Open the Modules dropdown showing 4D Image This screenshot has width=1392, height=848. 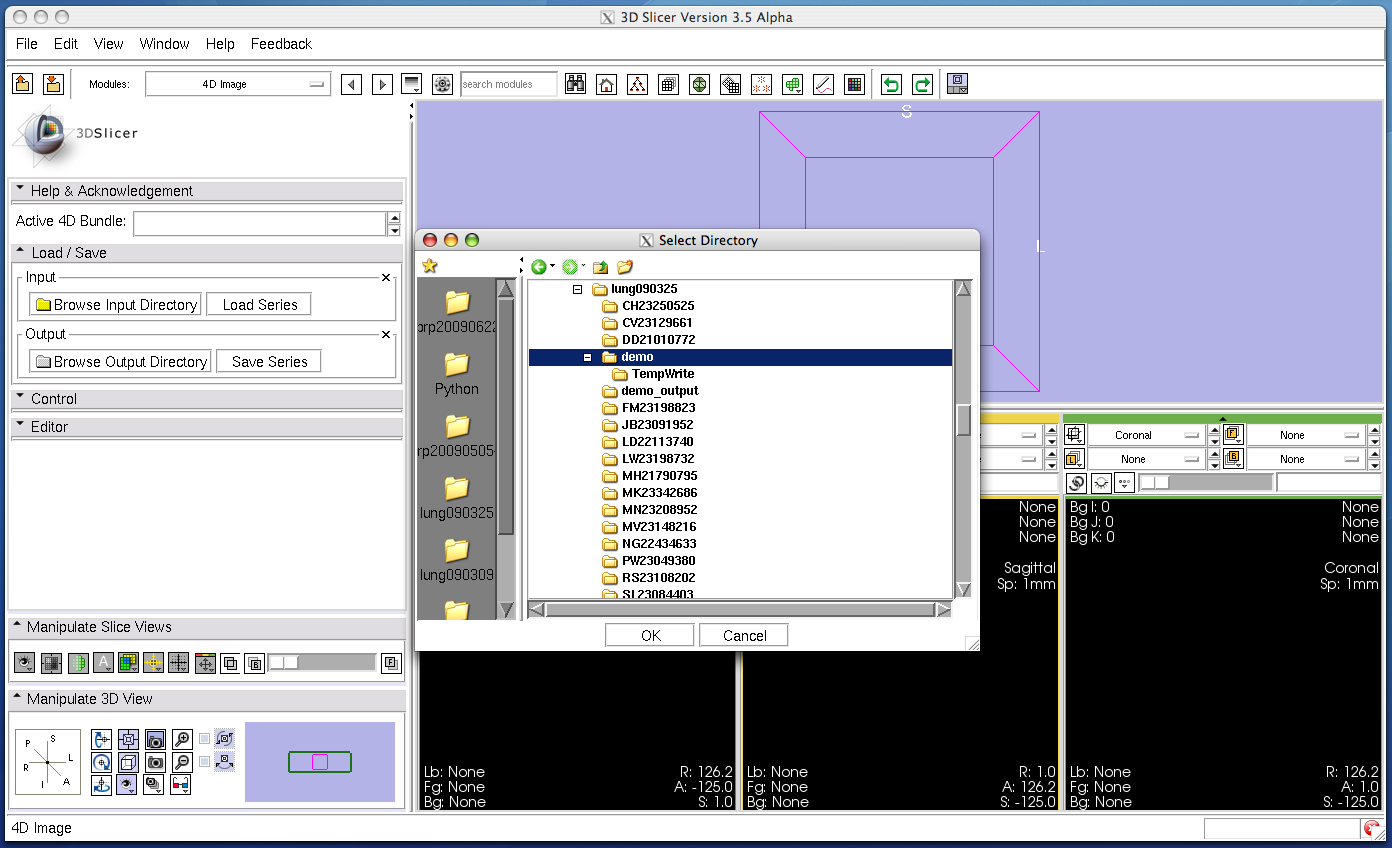[237, 85]
